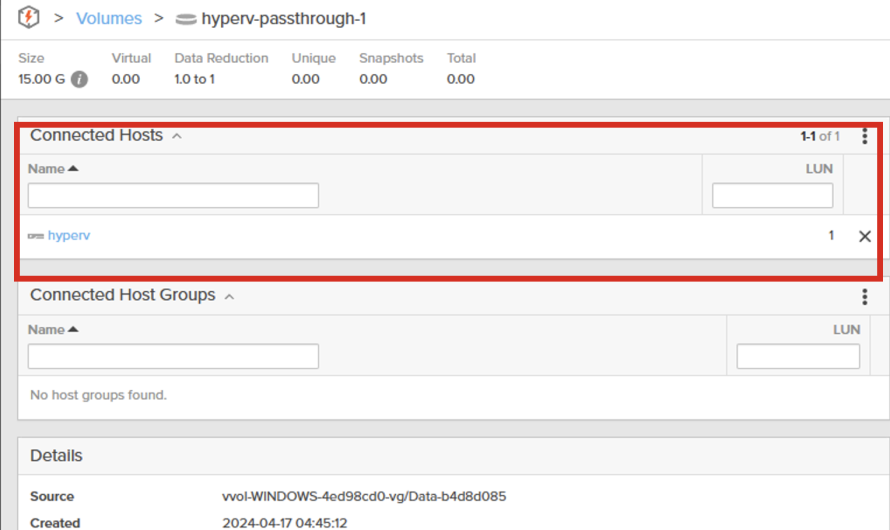Open Connected Hosts three-dot options menu
The height and width of the screenshot is (530, 890).
[x=864, y=136]
